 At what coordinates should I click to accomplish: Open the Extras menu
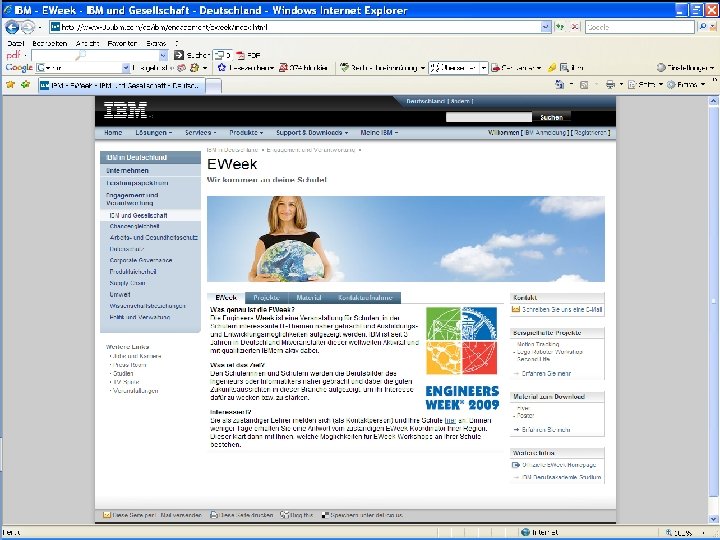156,43
